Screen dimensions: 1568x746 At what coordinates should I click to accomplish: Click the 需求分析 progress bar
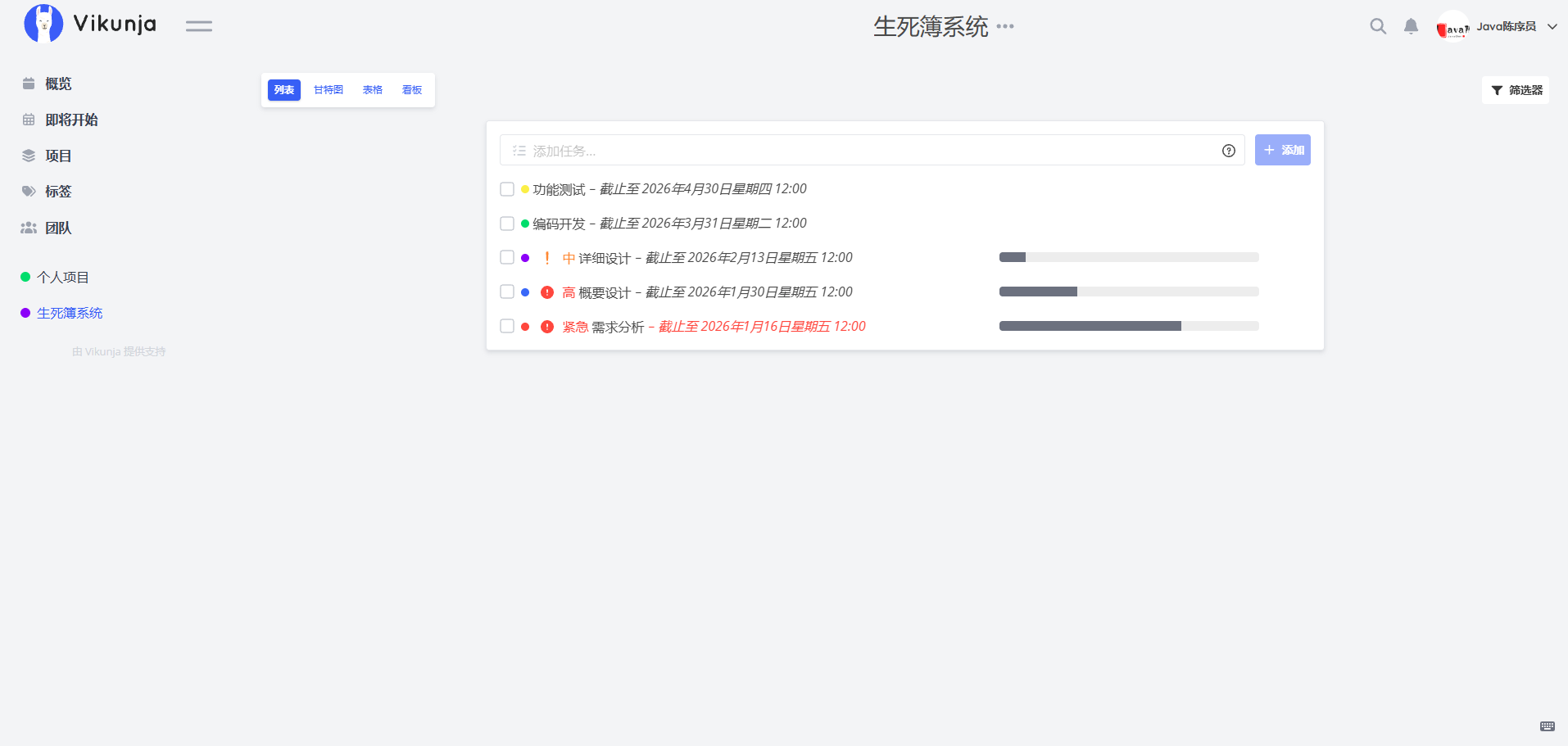click(x=1128, y=326)
